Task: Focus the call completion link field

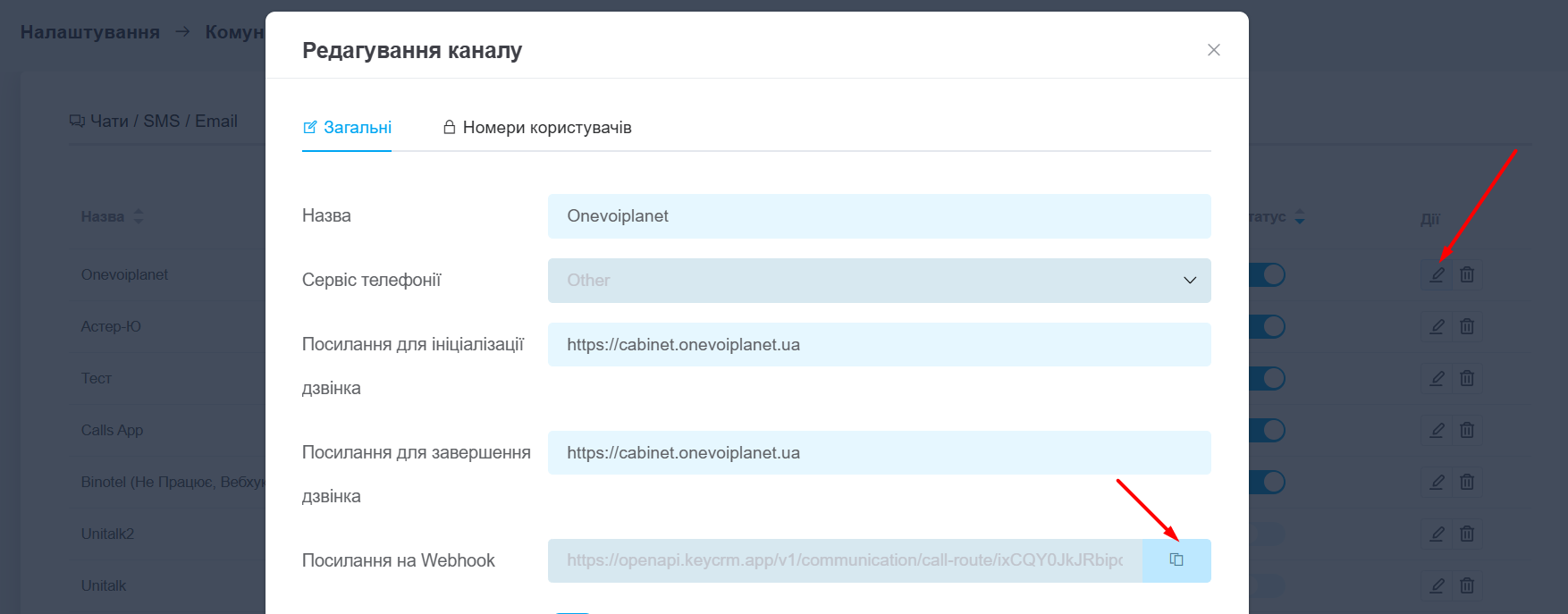Action: [x=880, y=453]
